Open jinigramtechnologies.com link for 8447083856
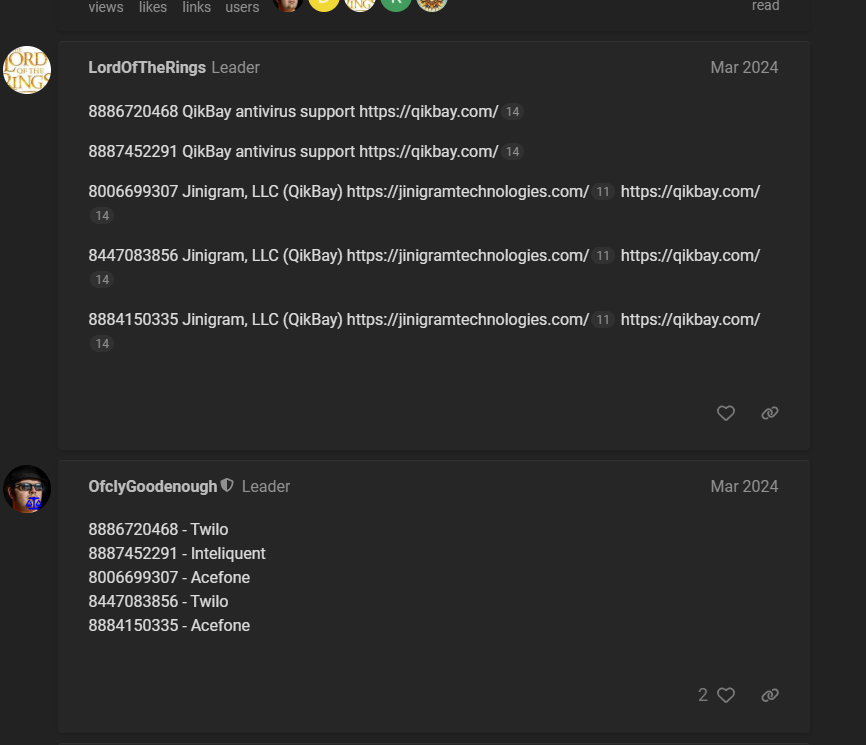Screen dimensions: 866x745 tap(467, 256)
